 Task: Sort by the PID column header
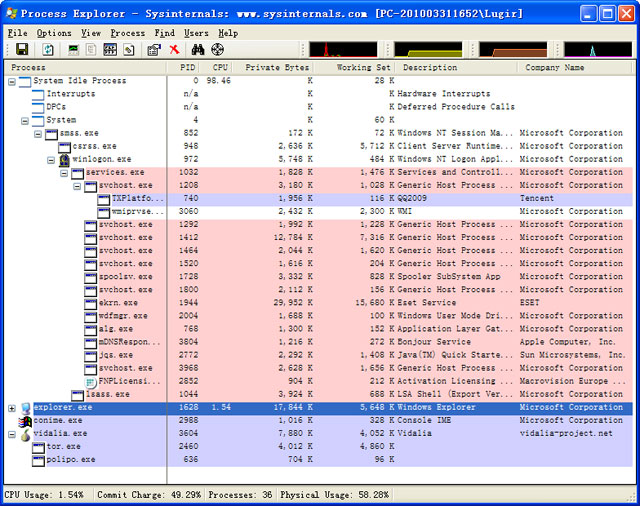tap(182, 67)
